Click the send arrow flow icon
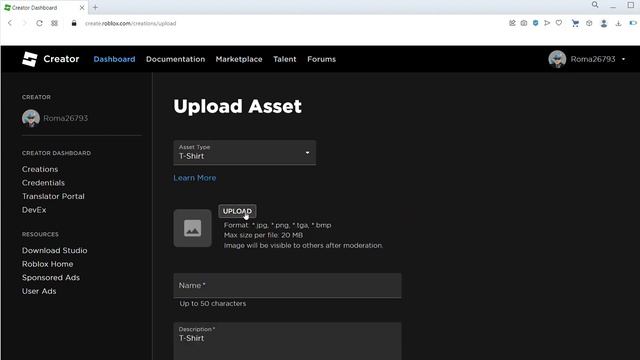640x360 pixels. pos(547,23)
